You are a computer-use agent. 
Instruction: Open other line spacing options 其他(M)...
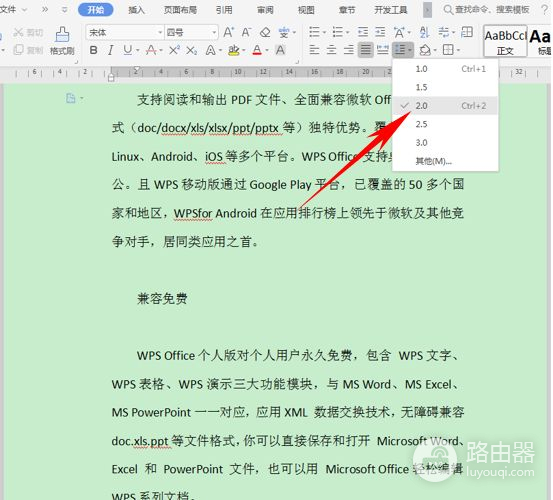click(445, 161)
